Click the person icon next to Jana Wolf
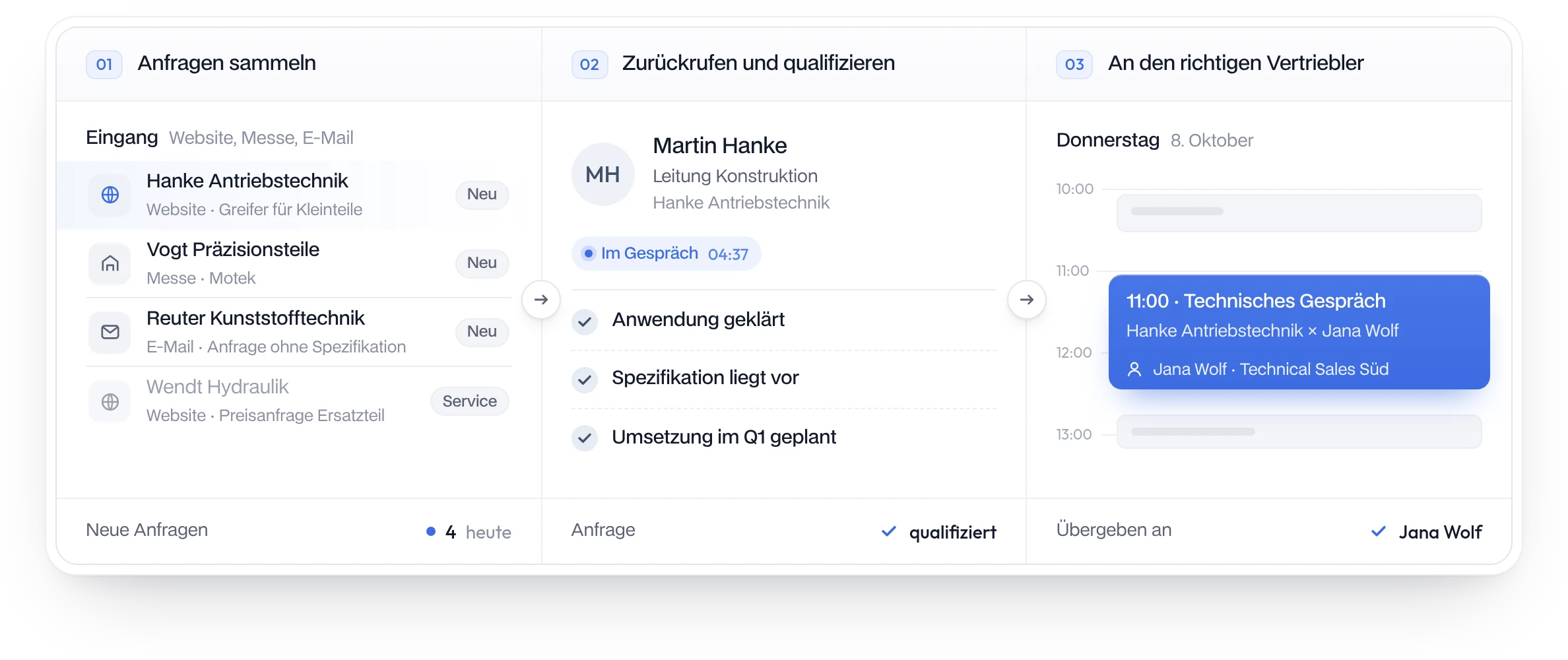The image size is (1568, 660). 1134,370
